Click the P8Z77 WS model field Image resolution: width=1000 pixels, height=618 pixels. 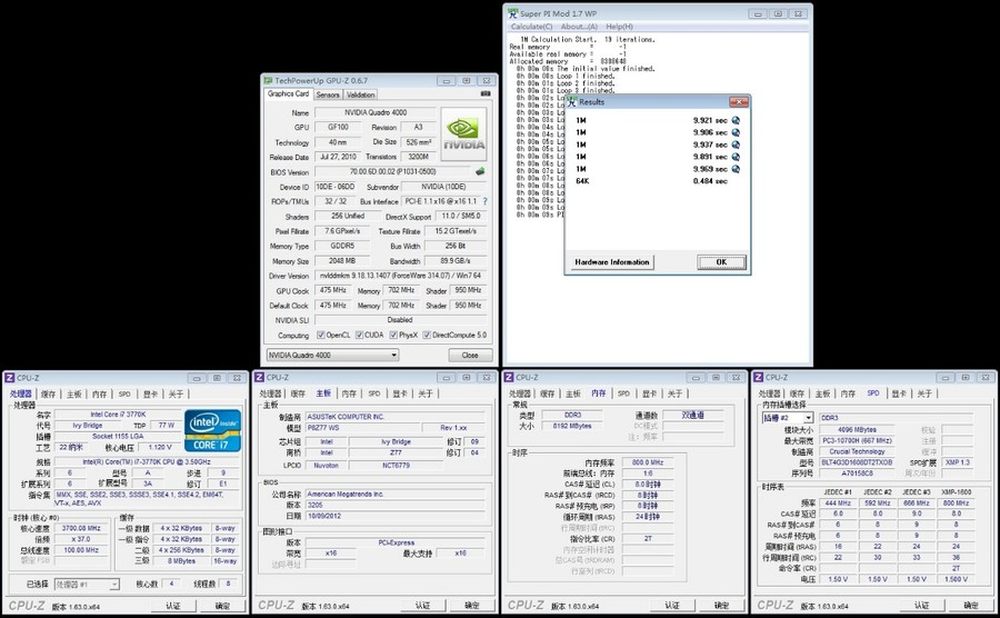(362, 428)
